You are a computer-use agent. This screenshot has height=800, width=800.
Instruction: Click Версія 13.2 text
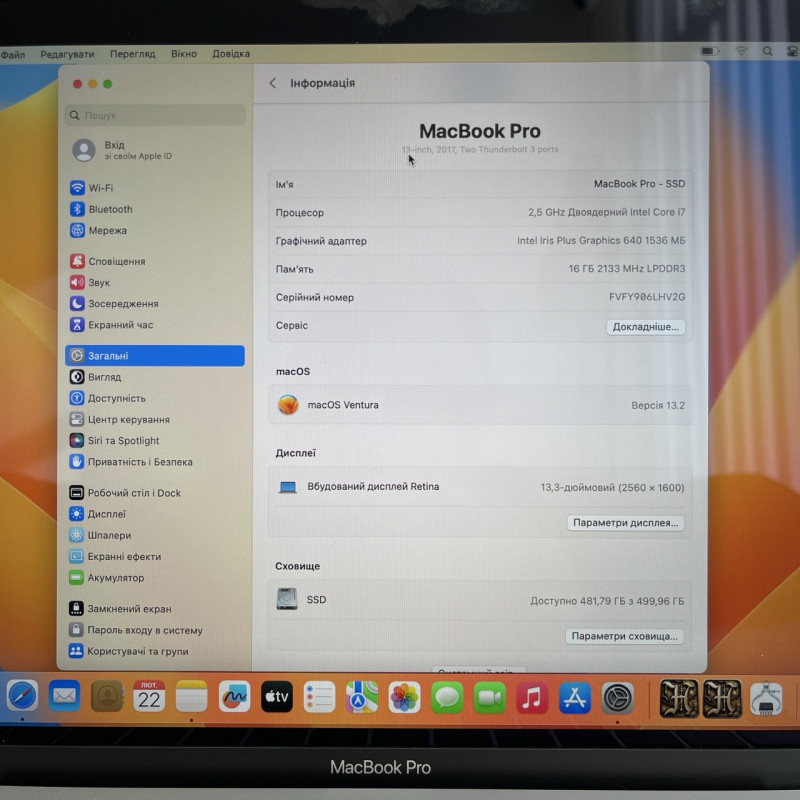pos(658,406)
